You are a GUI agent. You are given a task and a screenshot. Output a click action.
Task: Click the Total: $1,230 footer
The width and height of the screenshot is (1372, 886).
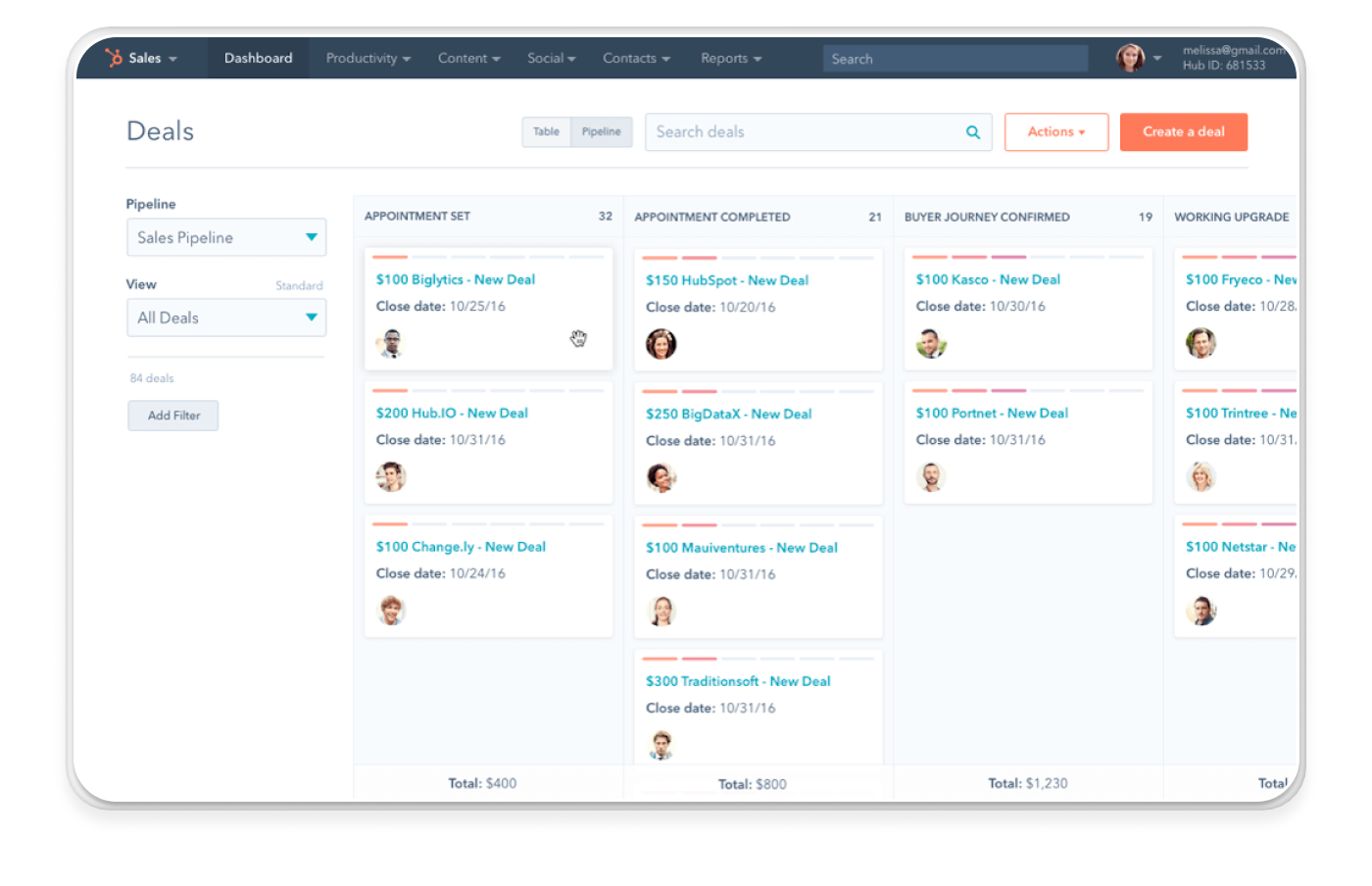1028,783
